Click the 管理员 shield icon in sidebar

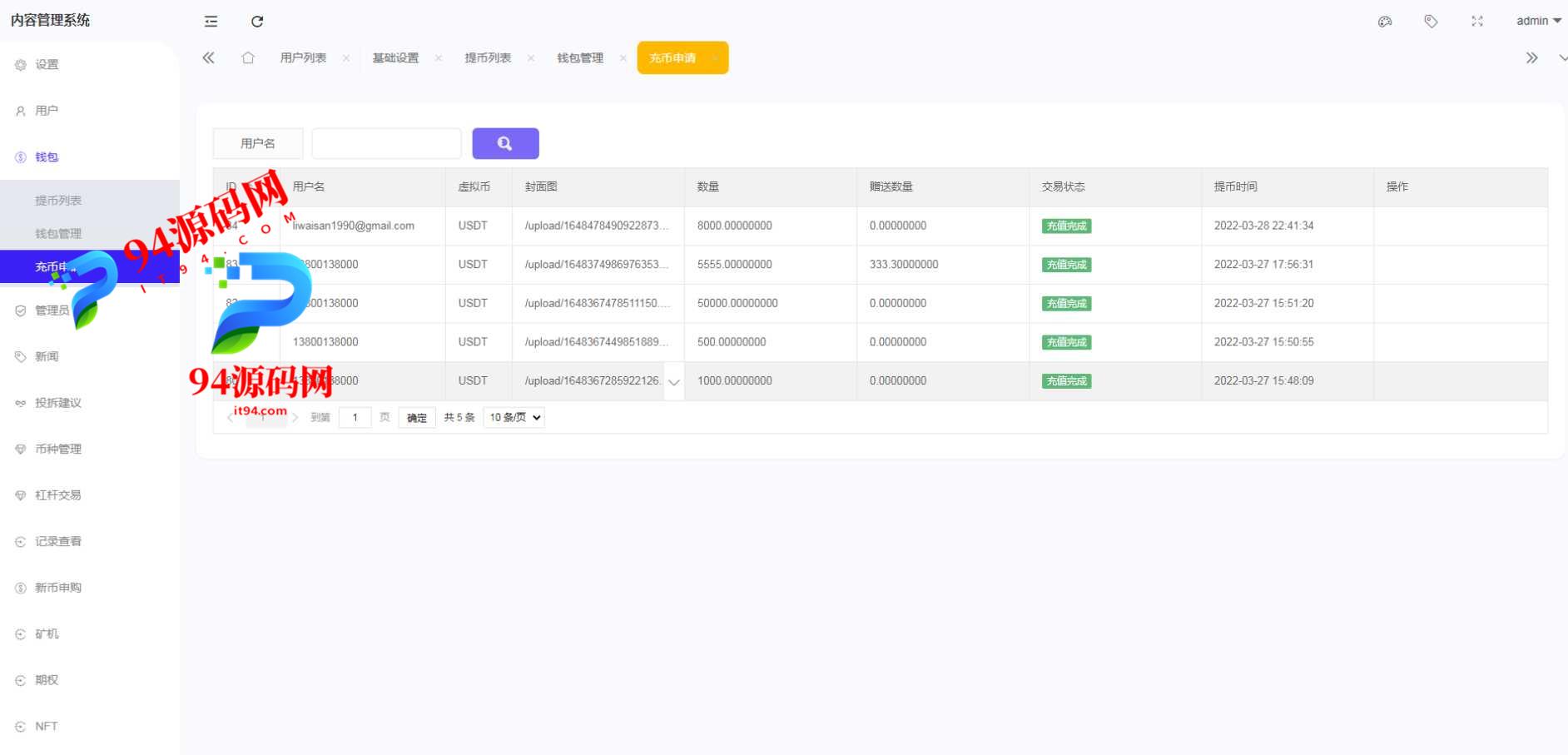[21, 310]
